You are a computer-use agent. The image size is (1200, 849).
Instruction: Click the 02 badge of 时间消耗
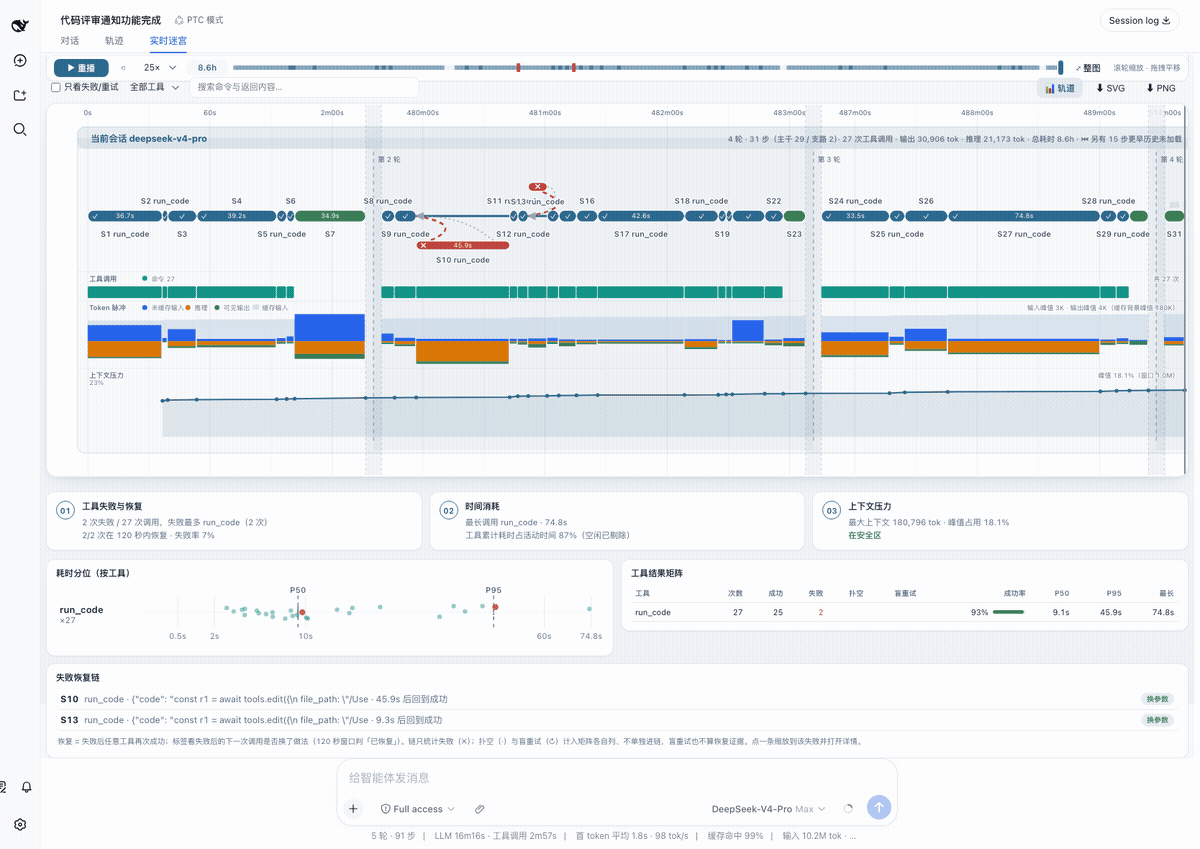449,511
